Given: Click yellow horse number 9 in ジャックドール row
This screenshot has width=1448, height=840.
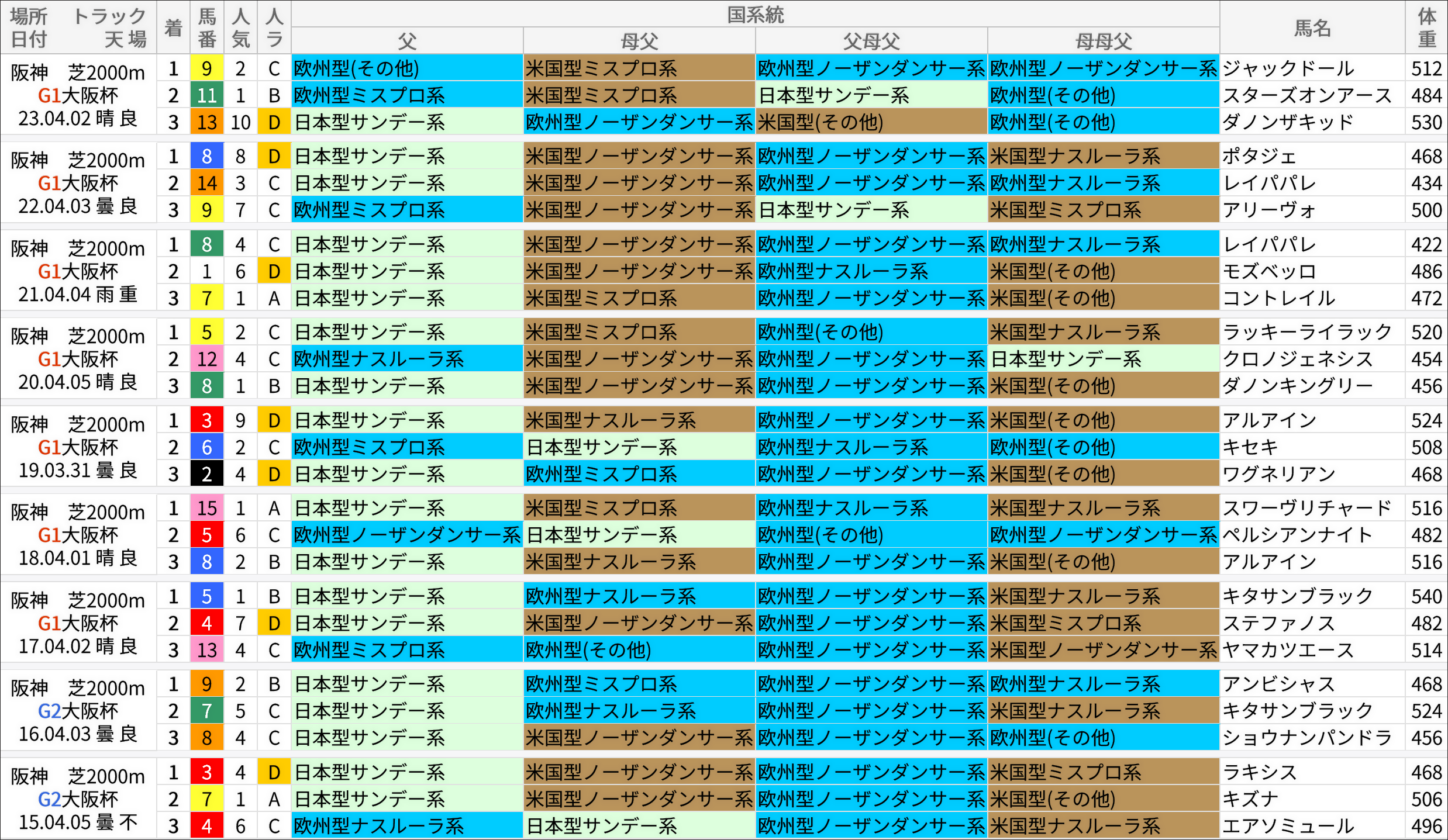Looking at the screenshot, I should pyautogui.click(x=207, y=69).
